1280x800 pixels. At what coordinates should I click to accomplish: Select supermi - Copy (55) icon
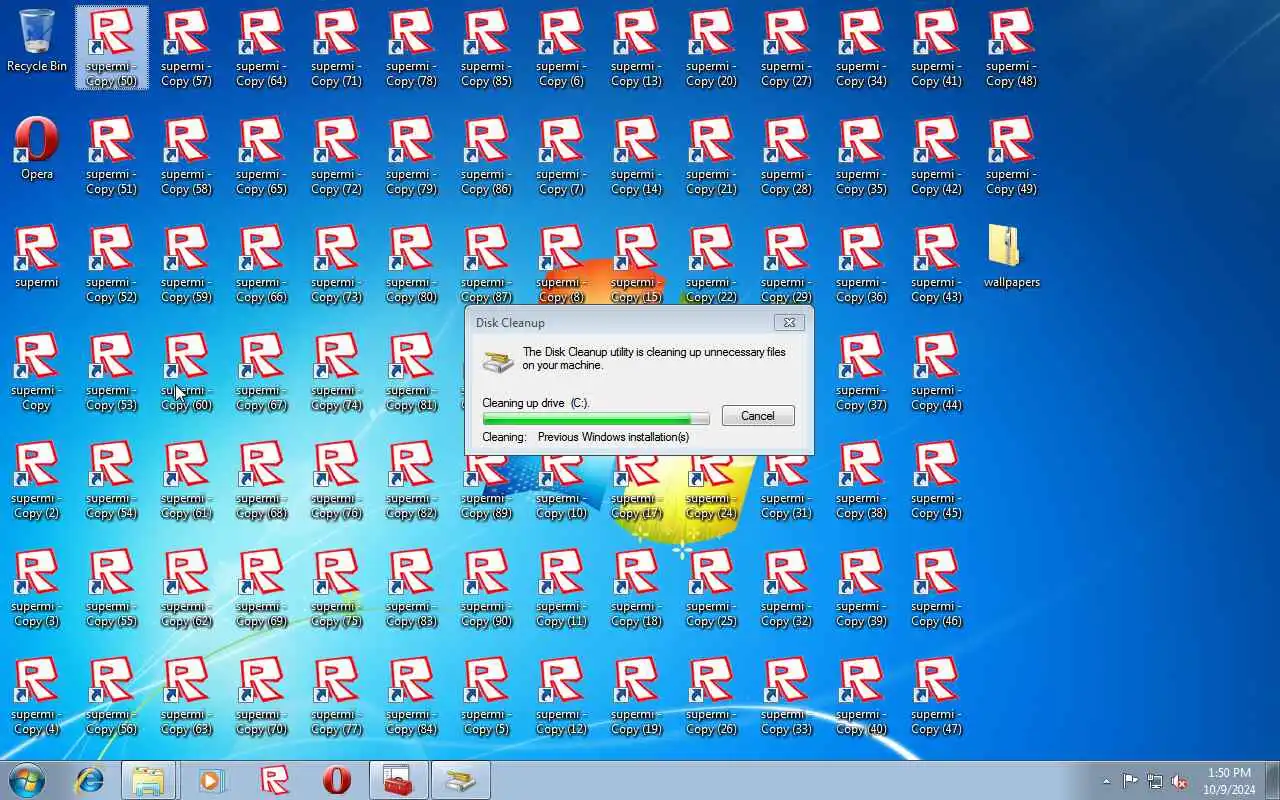tap(112, 588)
